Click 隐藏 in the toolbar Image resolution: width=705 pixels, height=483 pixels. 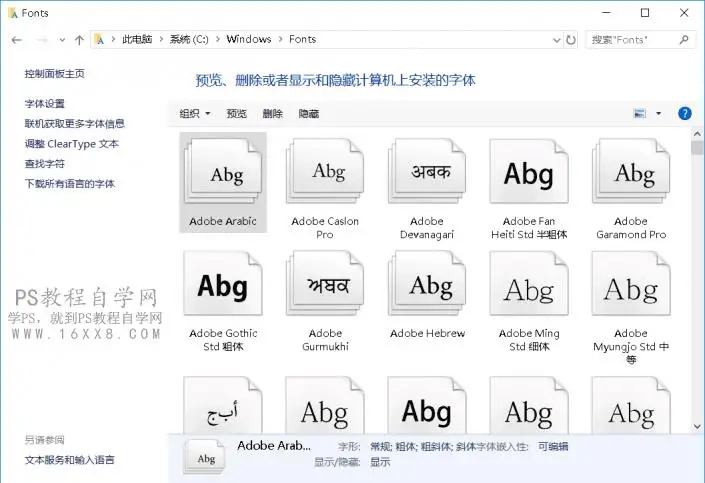[308, 114]
